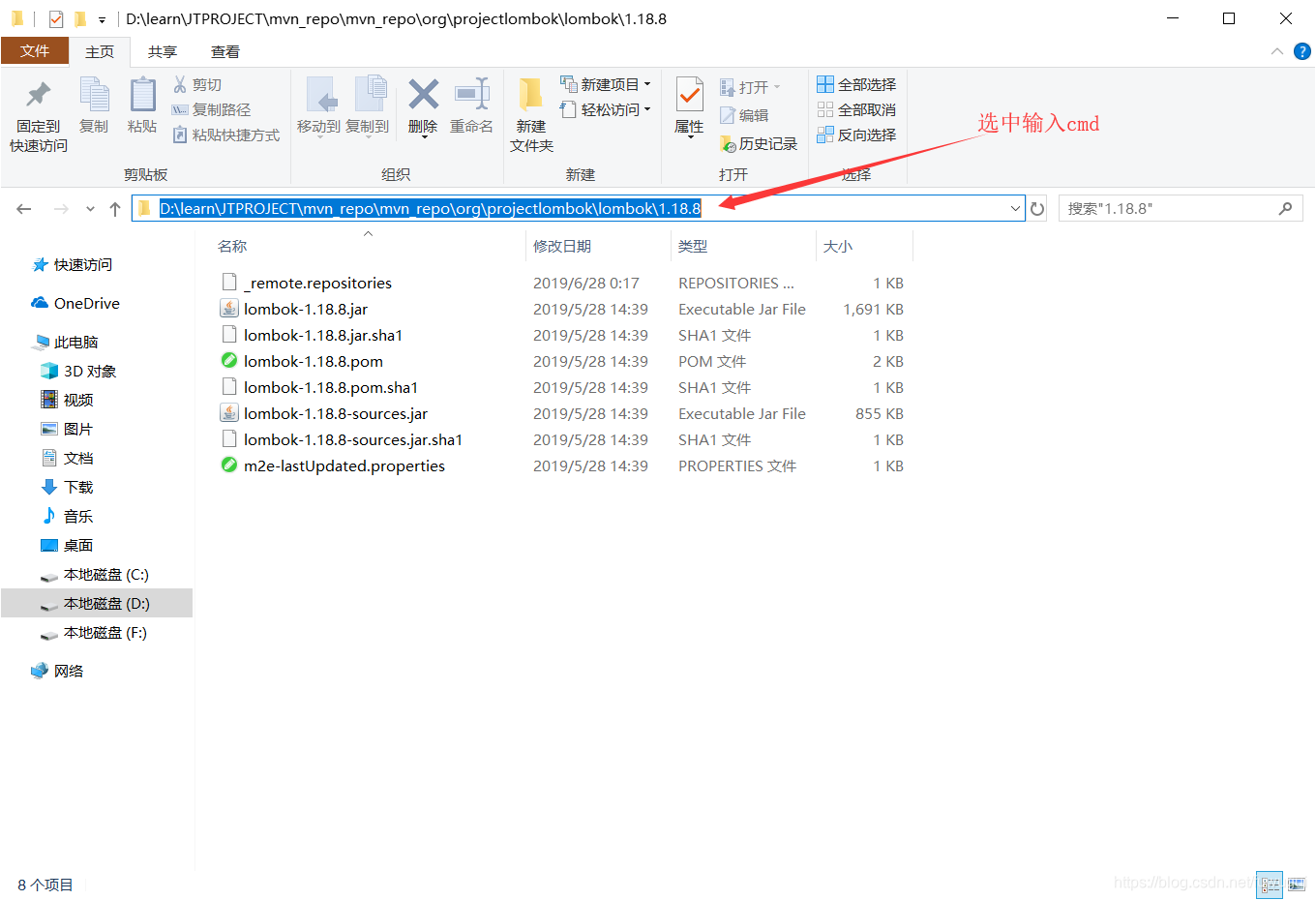
Task: Select the Cut scissors option
Action: 197,85
